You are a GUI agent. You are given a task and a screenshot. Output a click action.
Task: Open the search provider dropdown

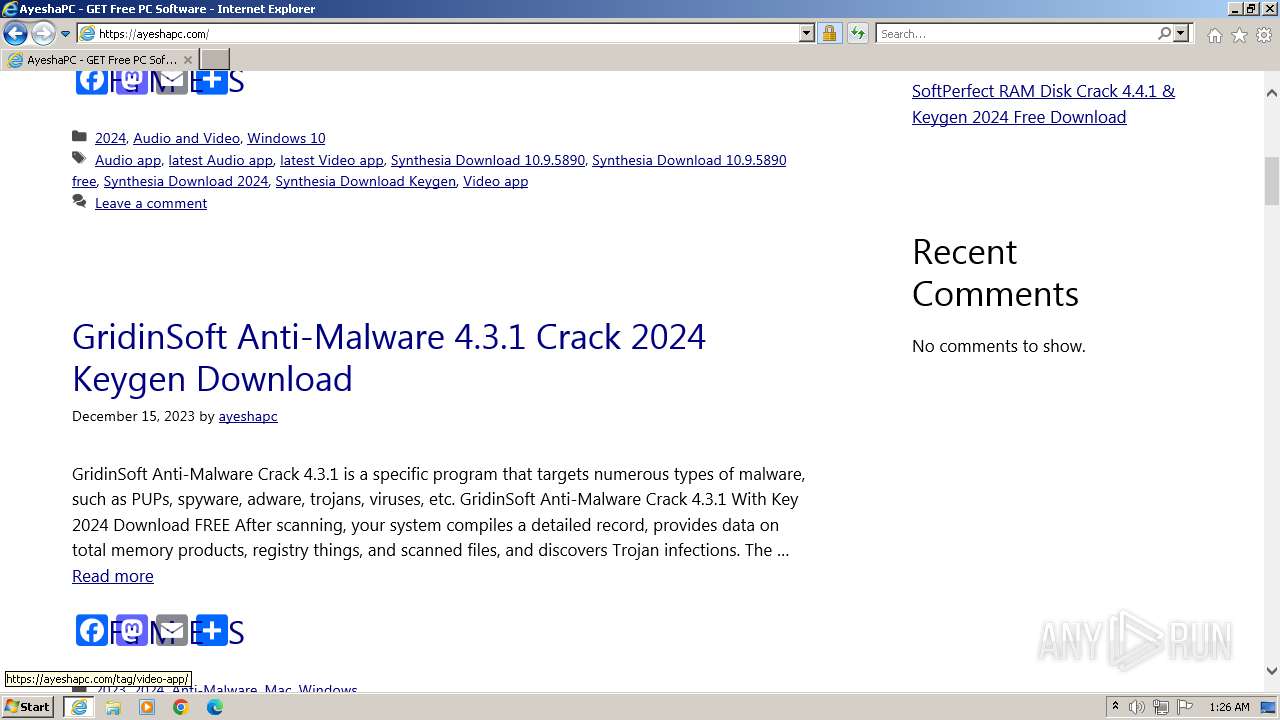(x=1181, y=33)
